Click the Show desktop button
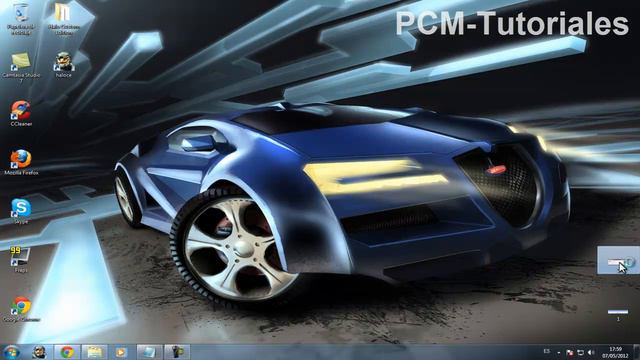640x360 pixels. click(x=637, y=353)
